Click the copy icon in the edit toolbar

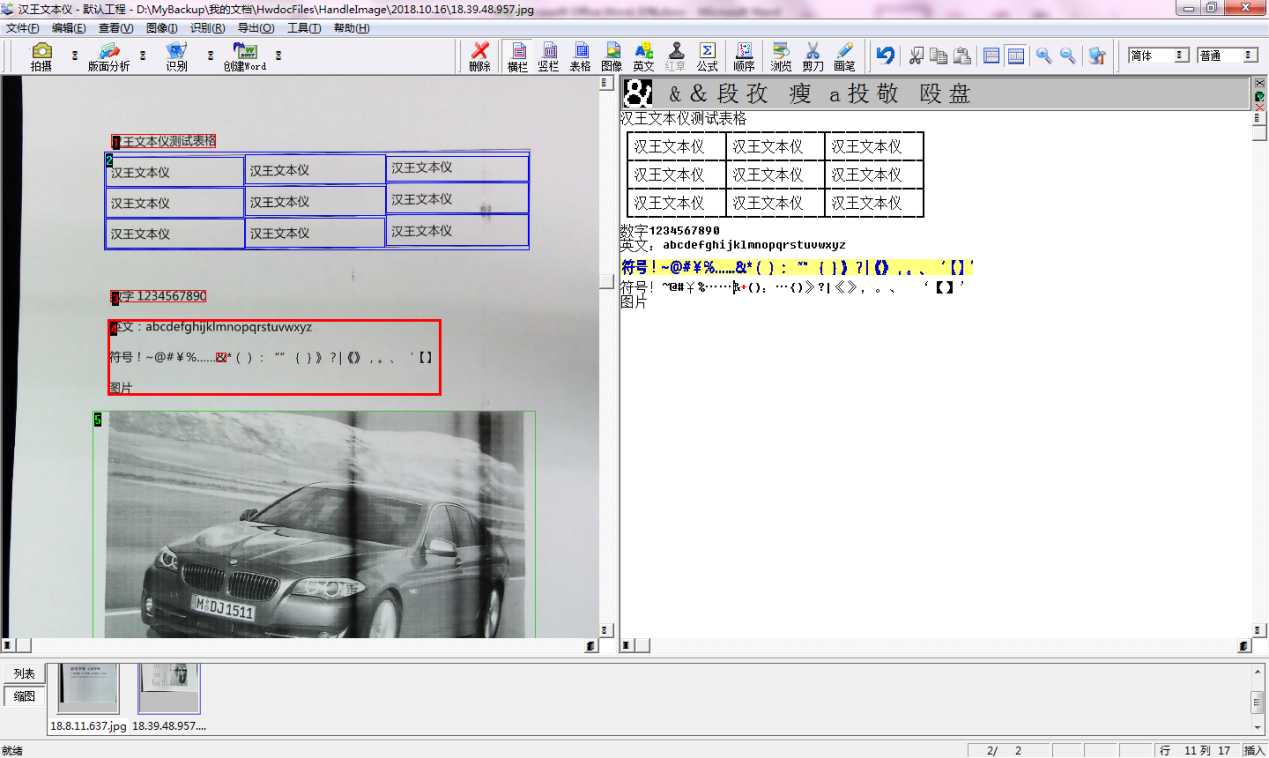(938, 56)
